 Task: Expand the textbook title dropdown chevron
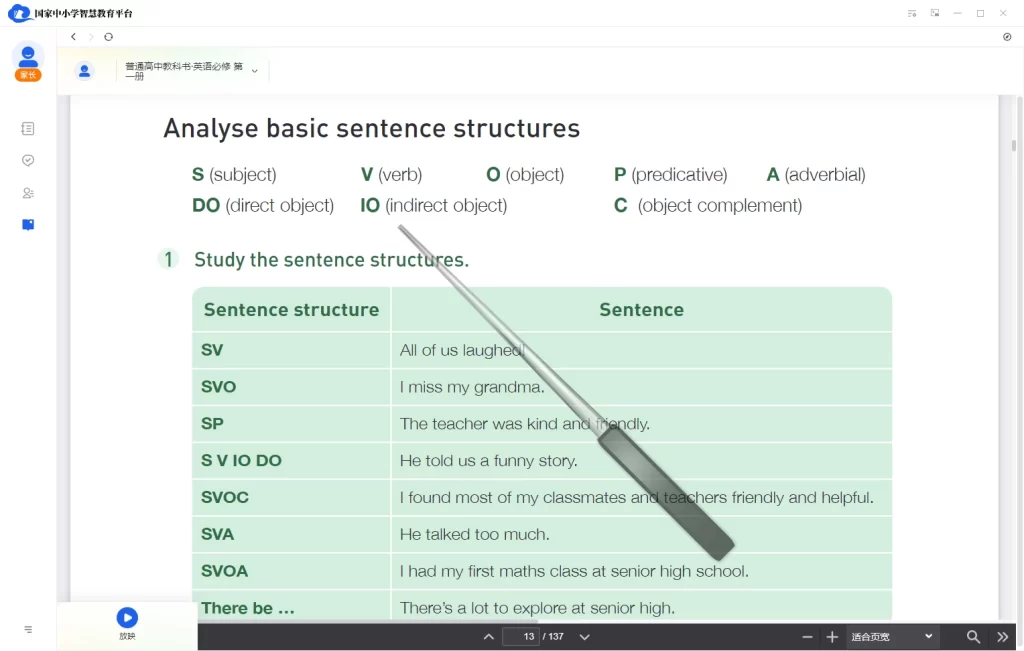pyautogui.click(x=254, y=71)
